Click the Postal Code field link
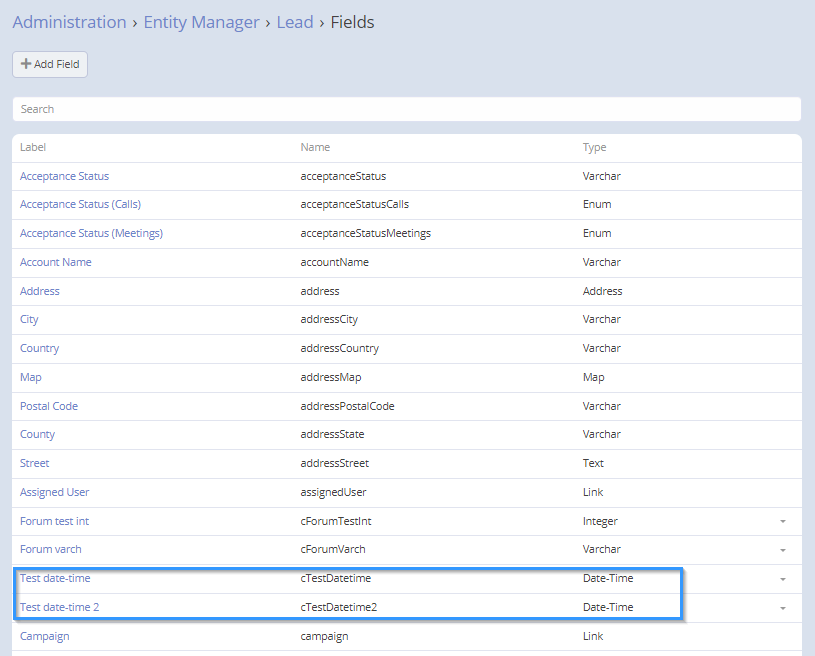This screenshot has height=656, width=815. [x=48, y=406]
